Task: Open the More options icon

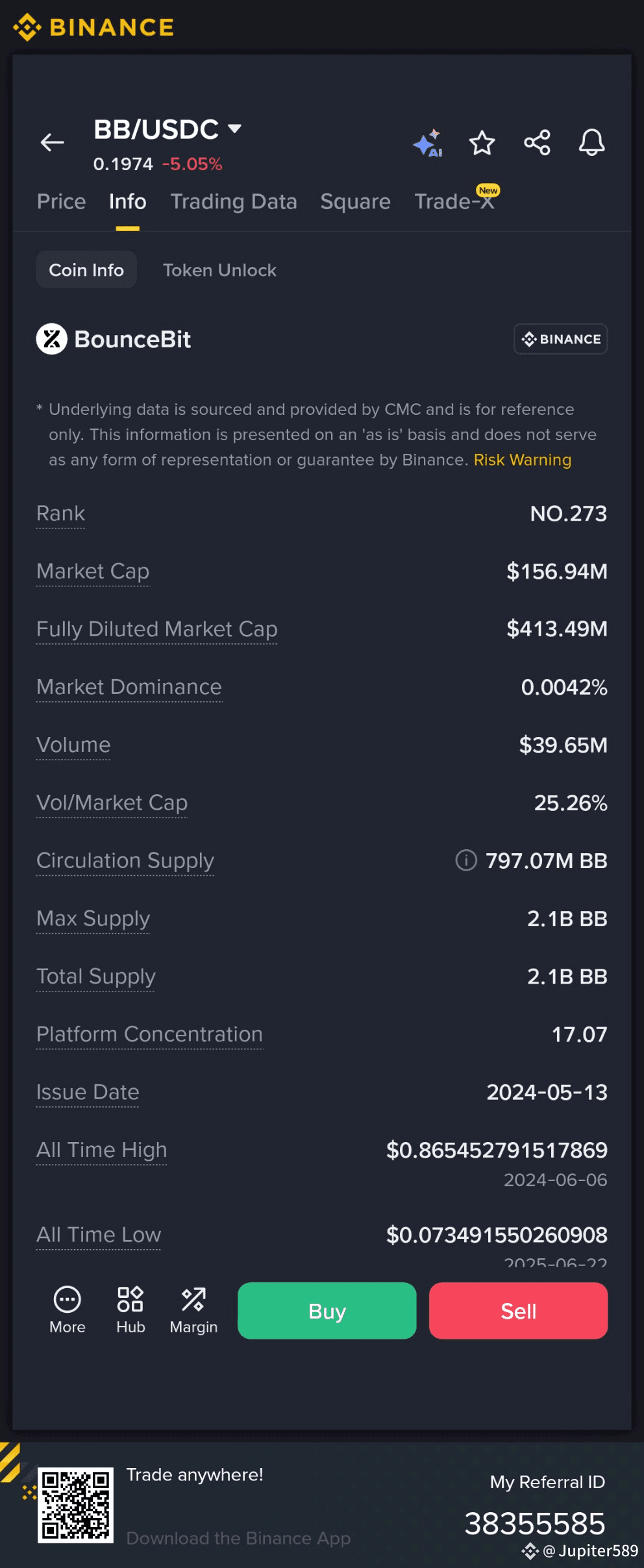Action: tap(68, 1310)
